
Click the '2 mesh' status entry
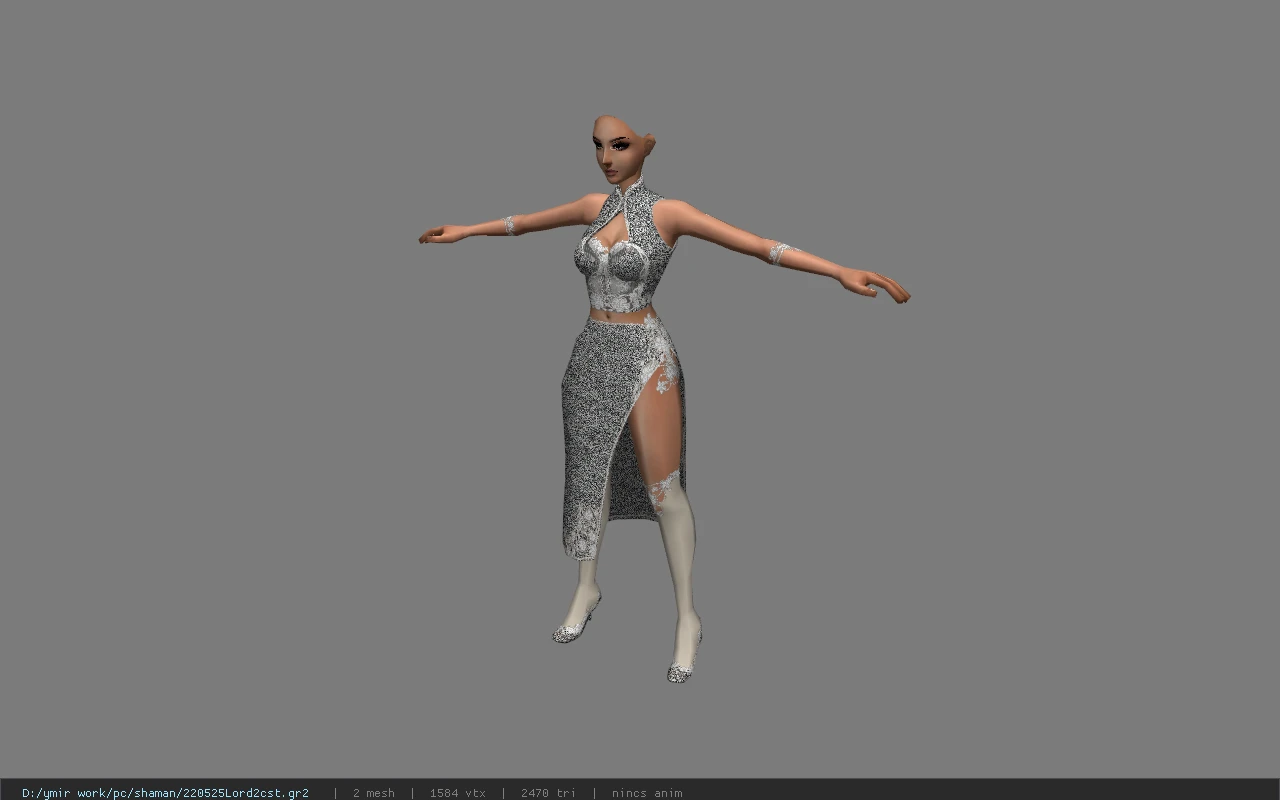[373, 793]
